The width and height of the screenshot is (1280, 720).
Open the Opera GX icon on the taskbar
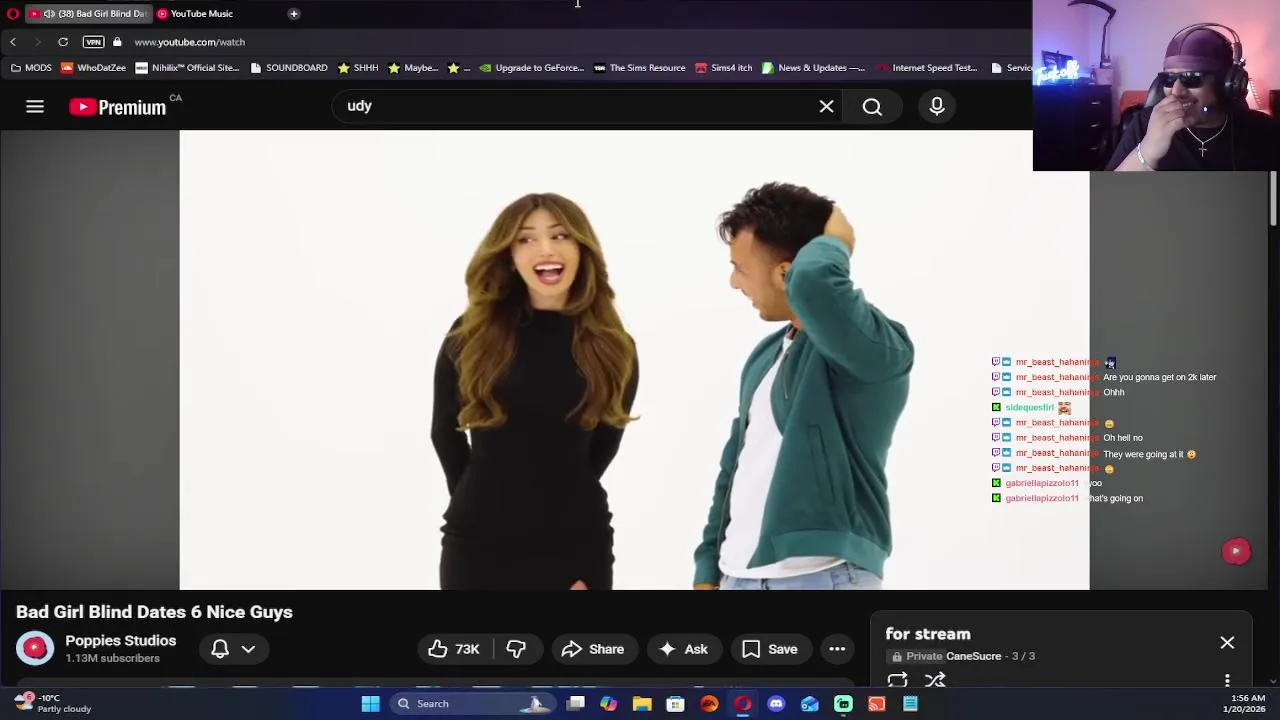[743, 704]
